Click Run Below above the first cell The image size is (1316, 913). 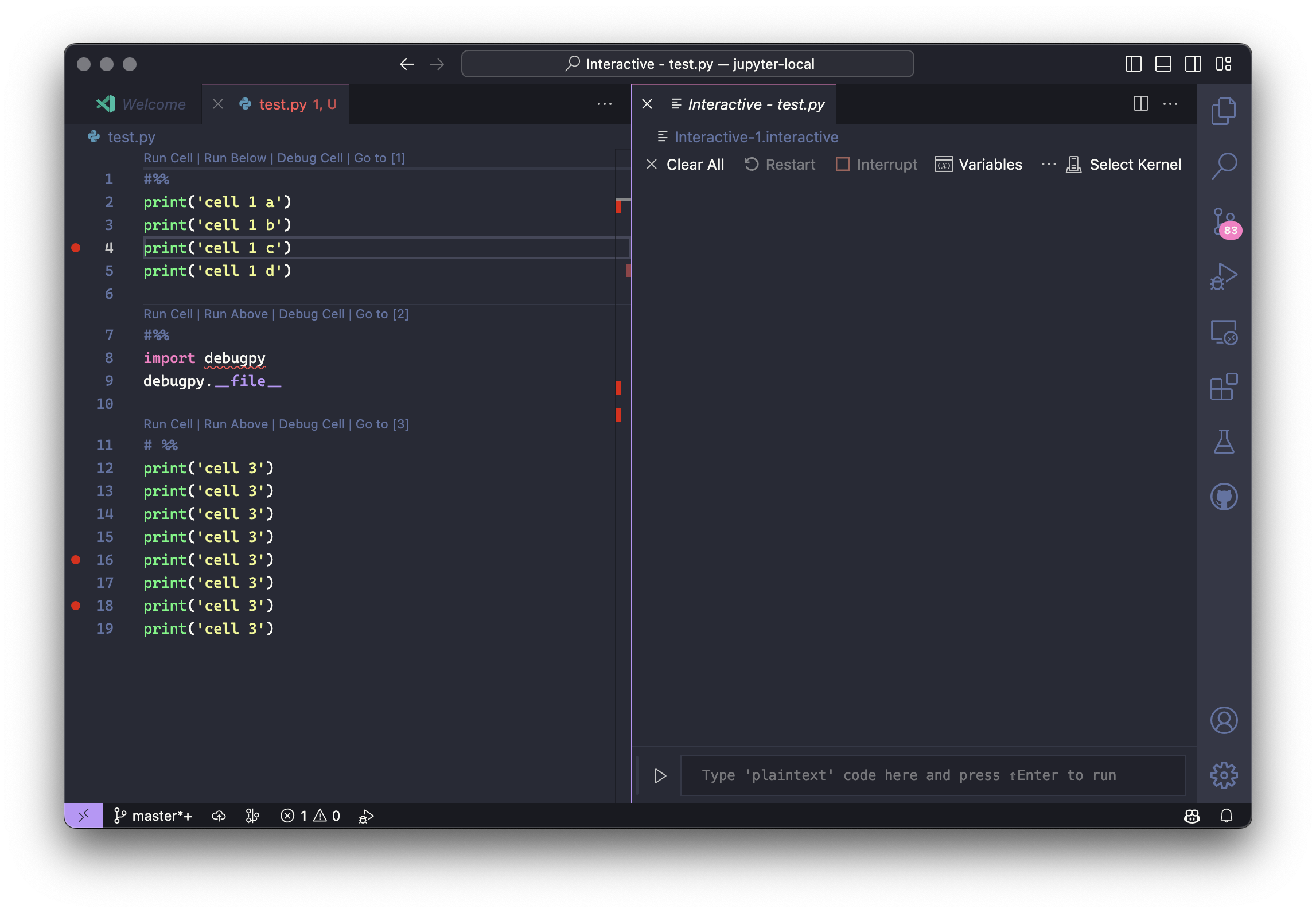point(235,158)
